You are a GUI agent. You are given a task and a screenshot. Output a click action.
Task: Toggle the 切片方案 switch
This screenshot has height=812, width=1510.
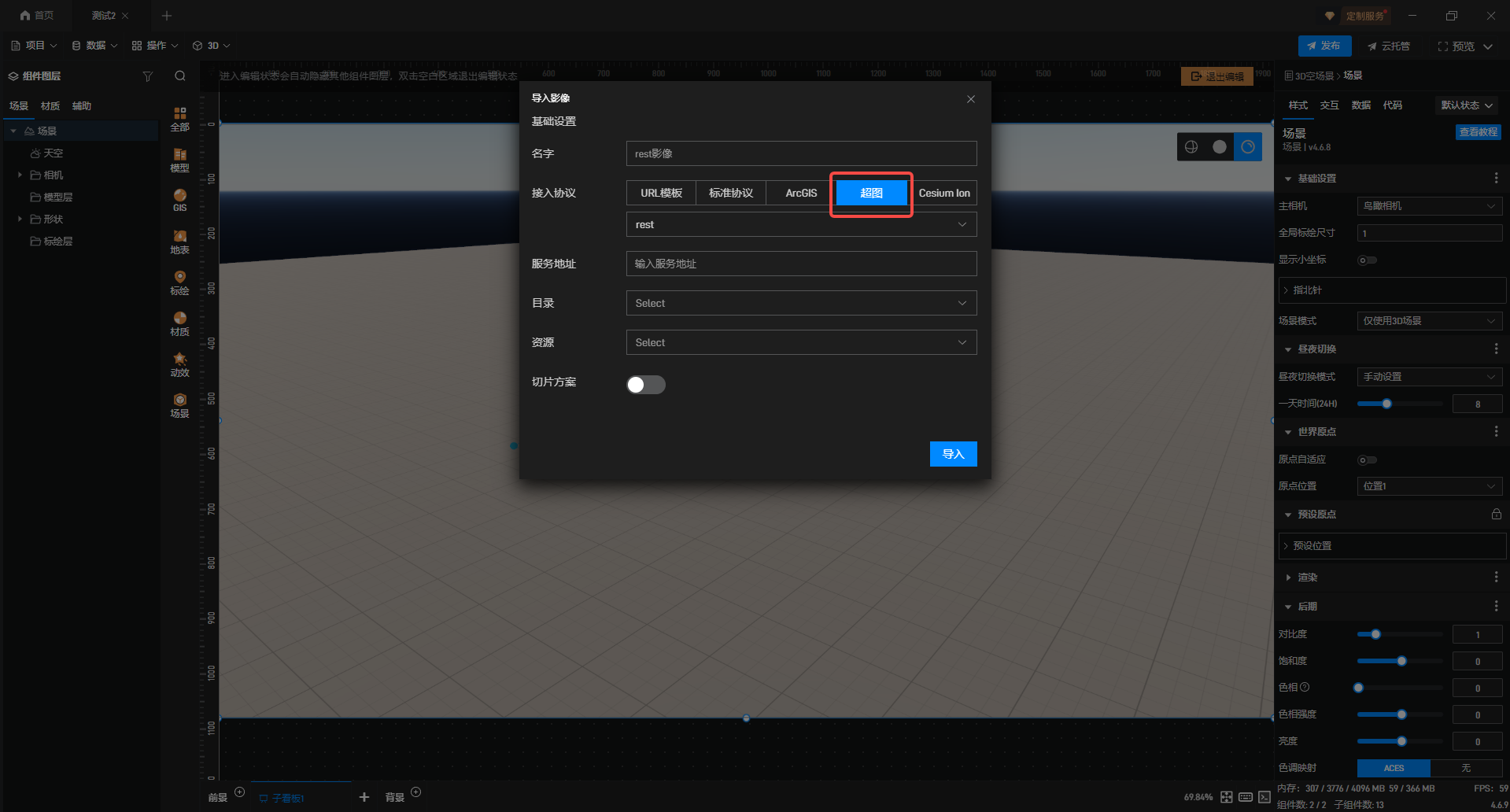pyautogui.click(x=645, y=385)
